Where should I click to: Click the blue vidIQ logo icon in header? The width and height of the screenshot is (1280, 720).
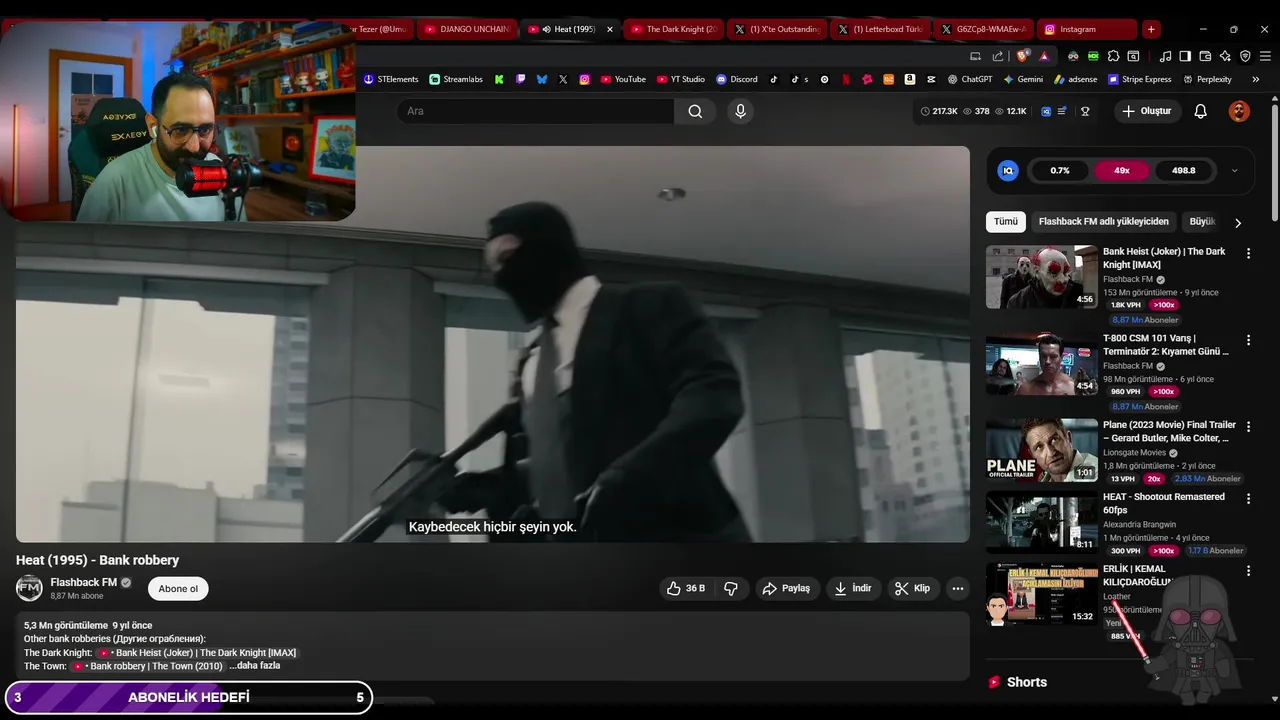point(1046,111)
